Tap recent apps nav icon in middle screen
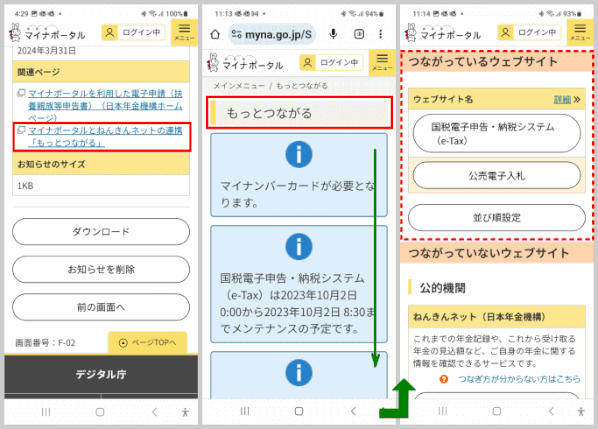Screen dimensions: 598x429 pyautogui.click(x=245, y=411)
